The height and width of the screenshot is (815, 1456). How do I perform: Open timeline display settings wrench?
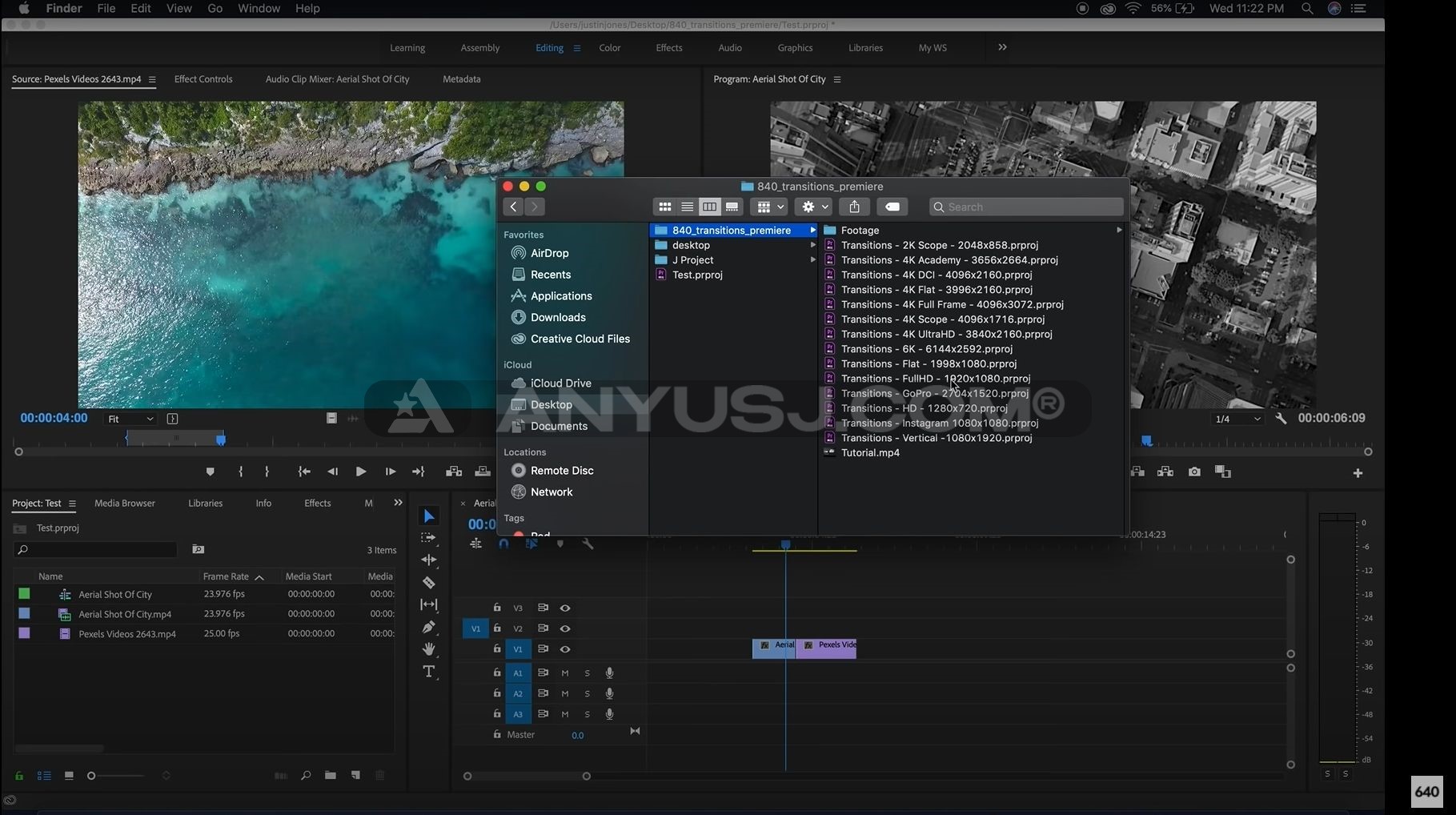click(x=588, y=544)
